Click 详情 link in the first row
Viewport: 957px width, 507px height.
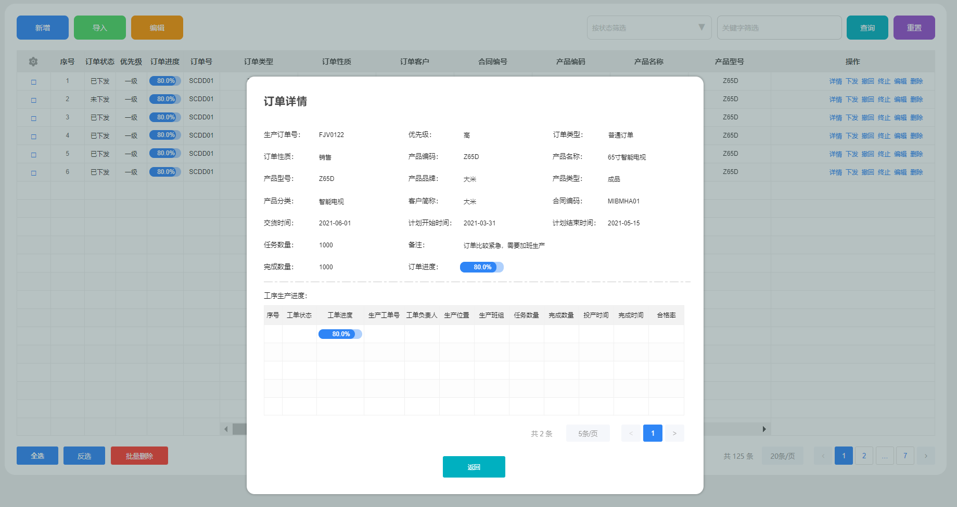point(835,82)
